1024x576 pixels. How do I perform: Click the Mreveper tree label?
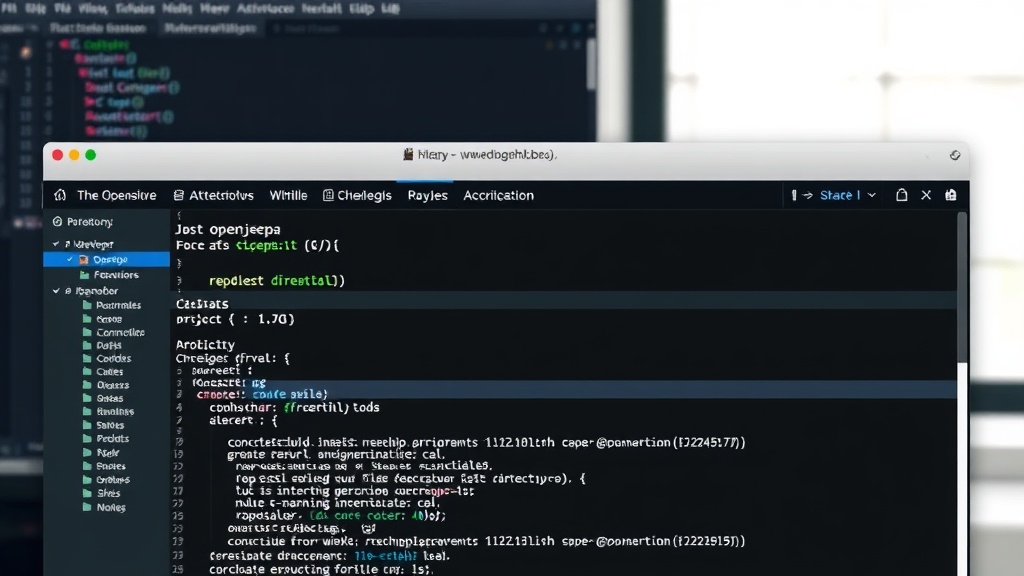tap(93, 244)
